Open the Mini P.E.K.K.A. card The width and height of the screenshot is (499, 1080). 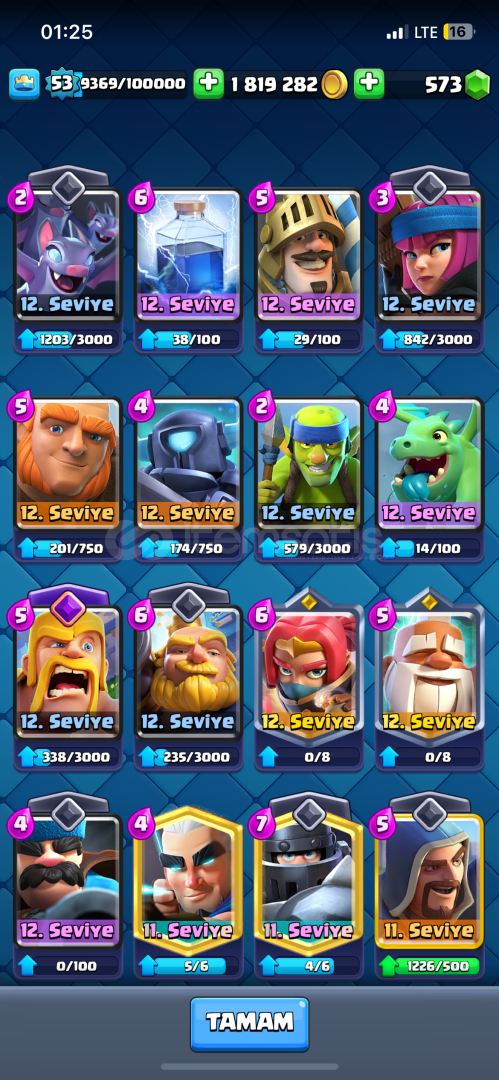point(188,465)
